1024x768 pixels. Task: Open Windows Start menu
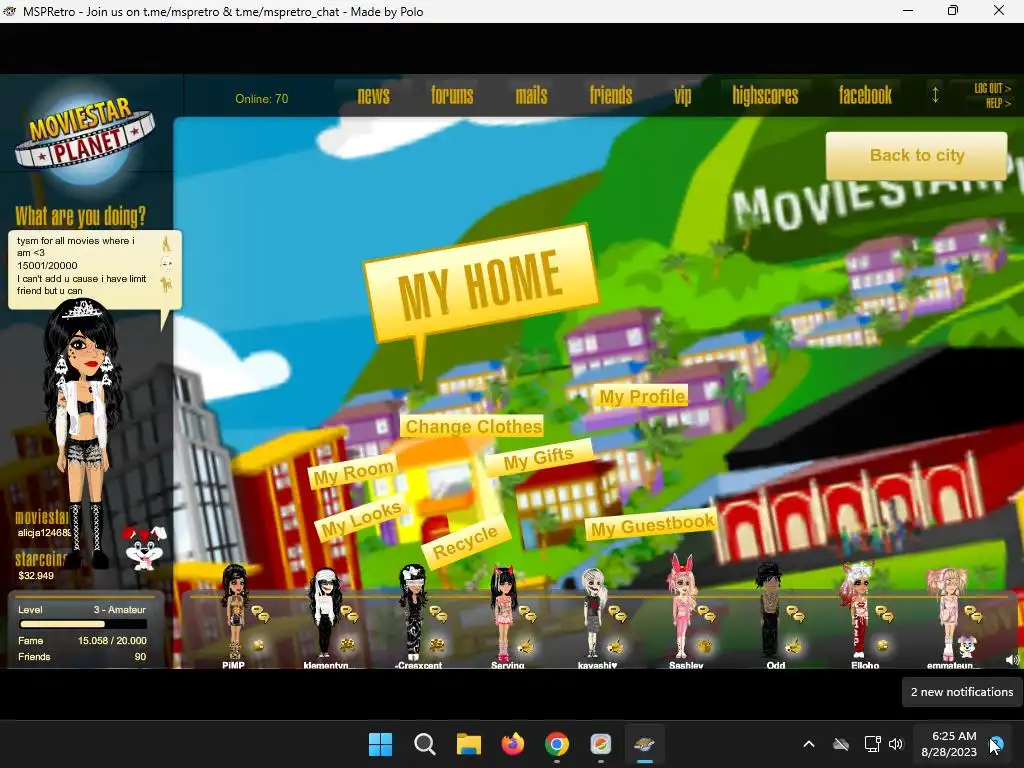[x=380, y=744]
